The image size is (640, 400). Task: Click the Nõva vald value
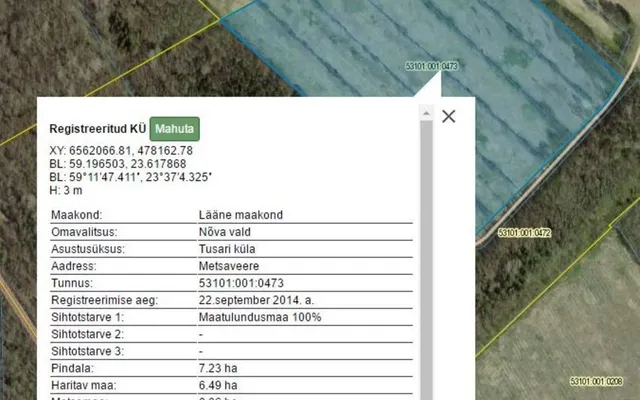pyautogui.click(x=225, y=232)
